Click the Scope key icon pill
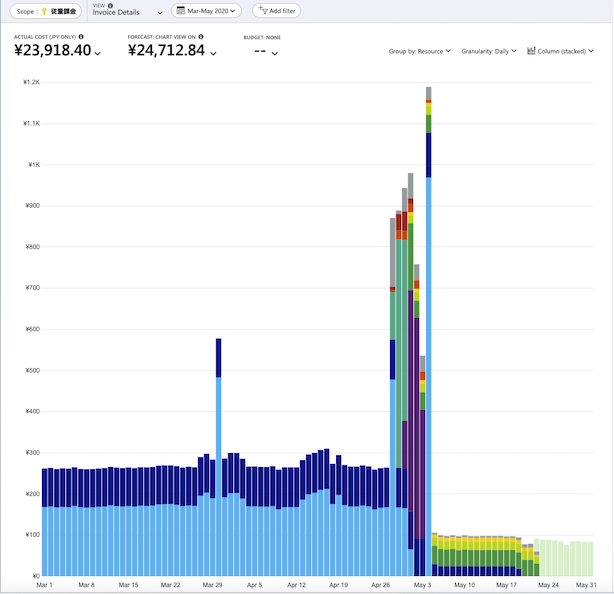 (x=42, y=11)
